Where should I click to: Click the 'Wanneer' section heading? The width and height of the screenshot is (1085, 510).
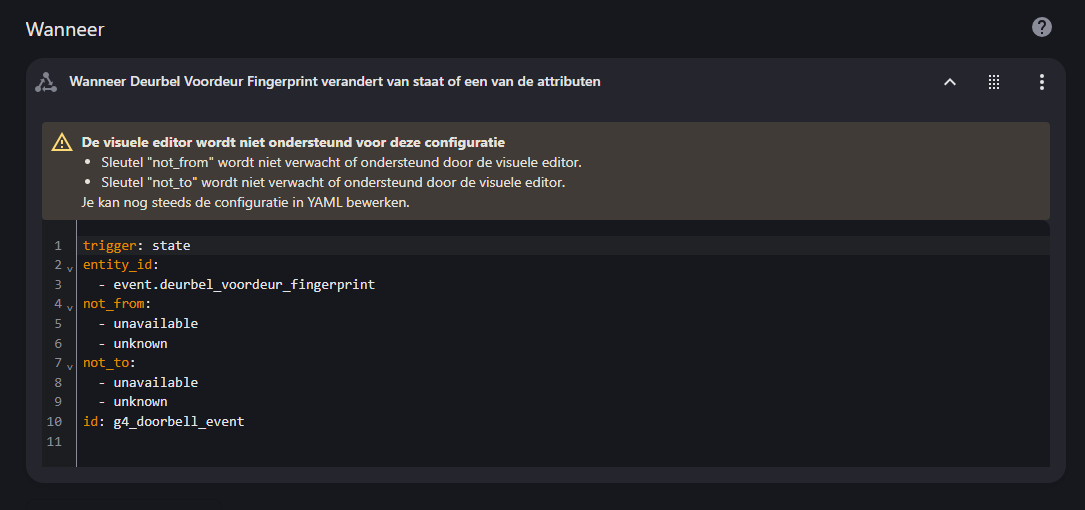[x=65, y=29]
